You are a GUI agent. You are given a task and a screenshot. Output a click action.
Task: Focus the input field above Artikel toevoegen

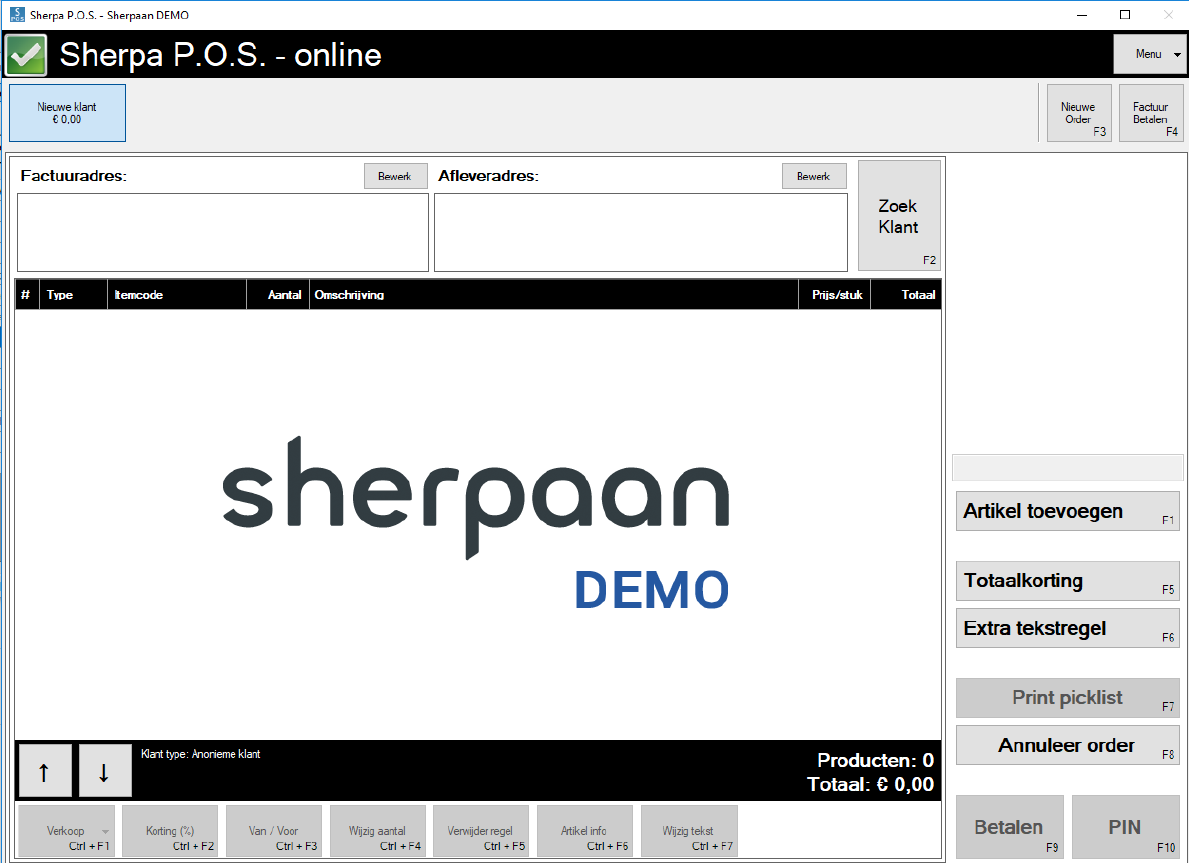pos(1068,467)
